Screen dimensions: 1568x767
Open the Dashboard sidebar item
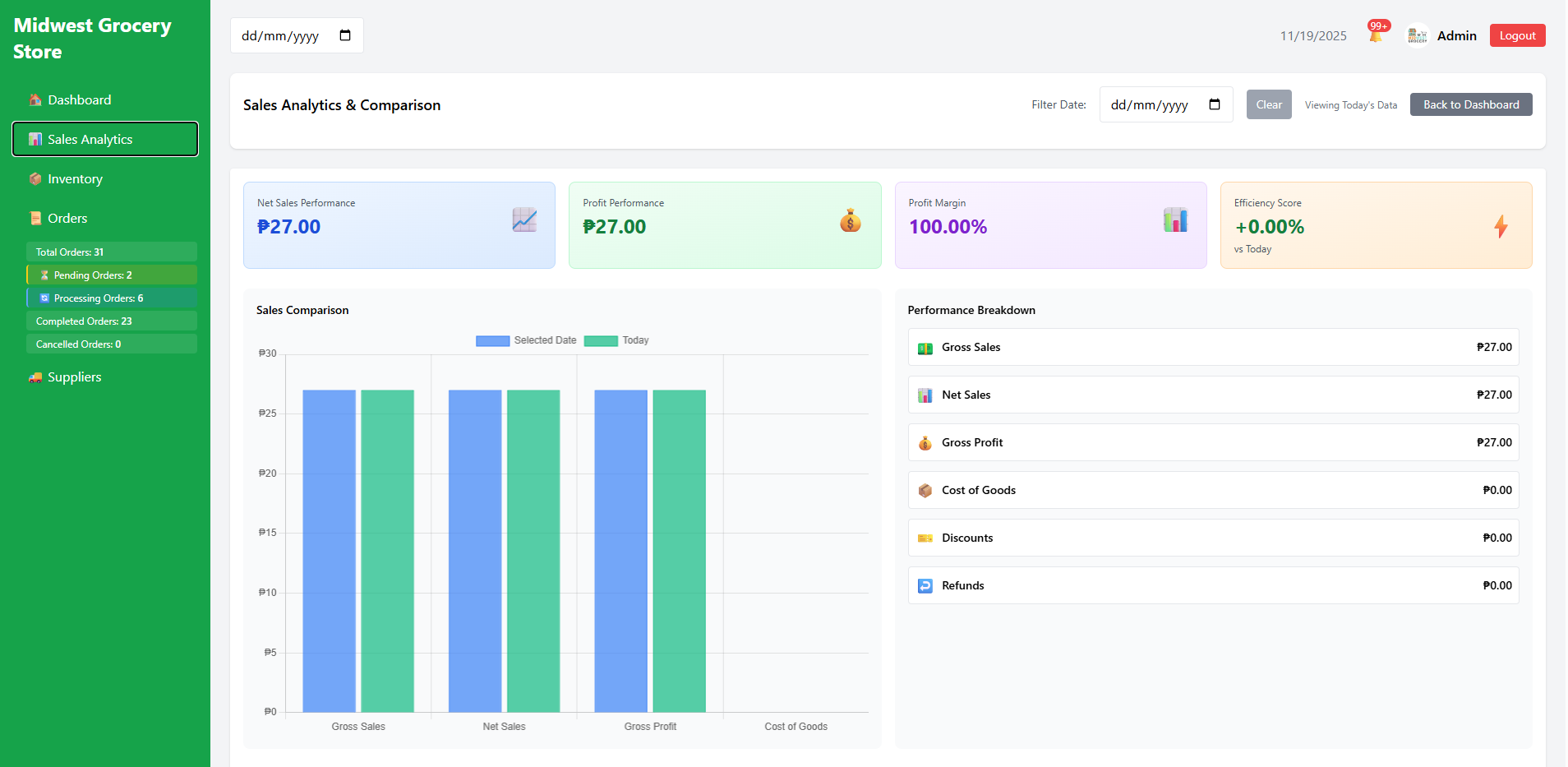click(x=105, y=99)
